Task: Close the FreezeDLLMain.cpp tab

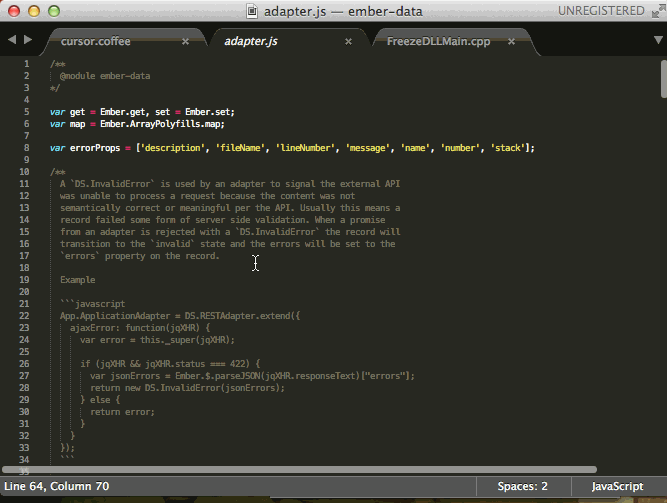Action: point(511,42)
